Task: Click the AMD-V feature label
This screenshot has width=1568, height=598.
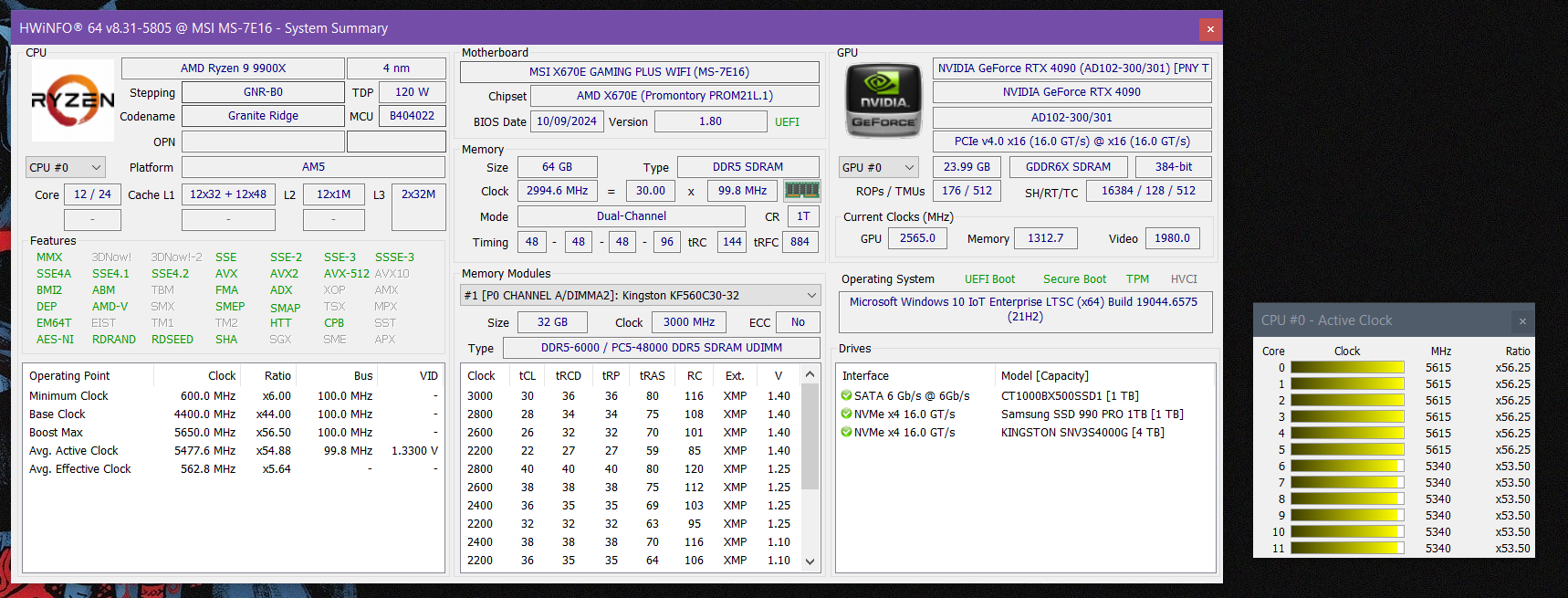Action: point(110,307)
